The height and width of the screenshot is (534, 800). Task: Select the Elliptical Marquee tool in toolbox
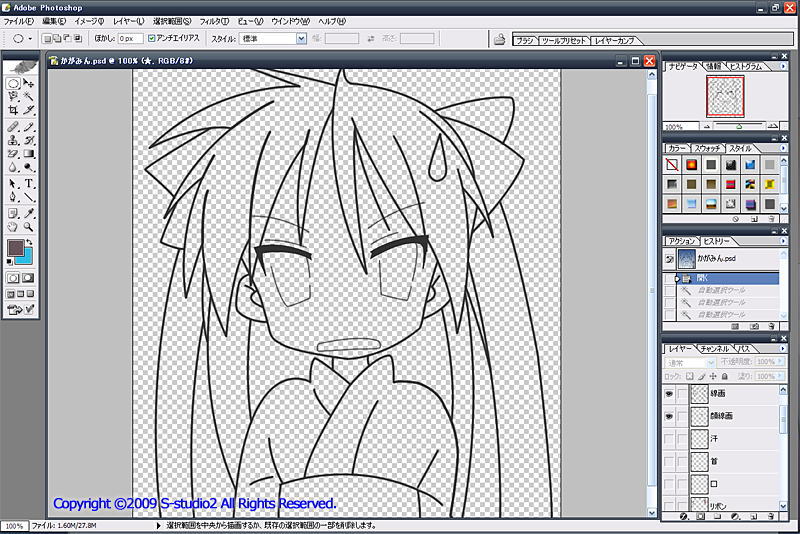coord(13,84)
